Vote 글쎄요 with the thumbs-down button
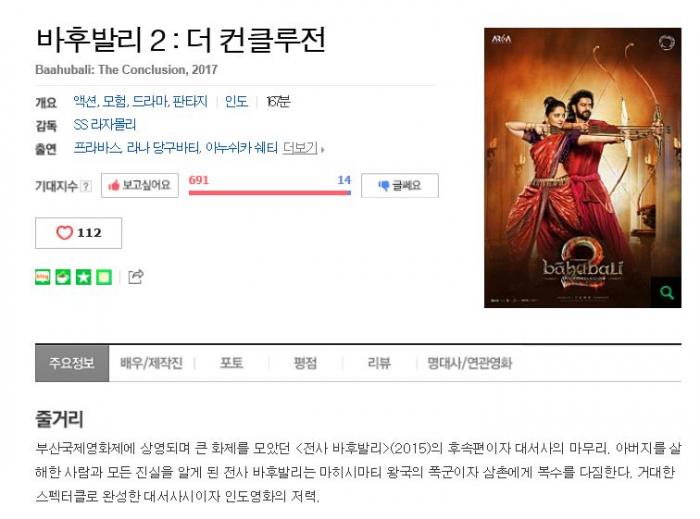Screen dimensions: 700x519 click(400, 185)
